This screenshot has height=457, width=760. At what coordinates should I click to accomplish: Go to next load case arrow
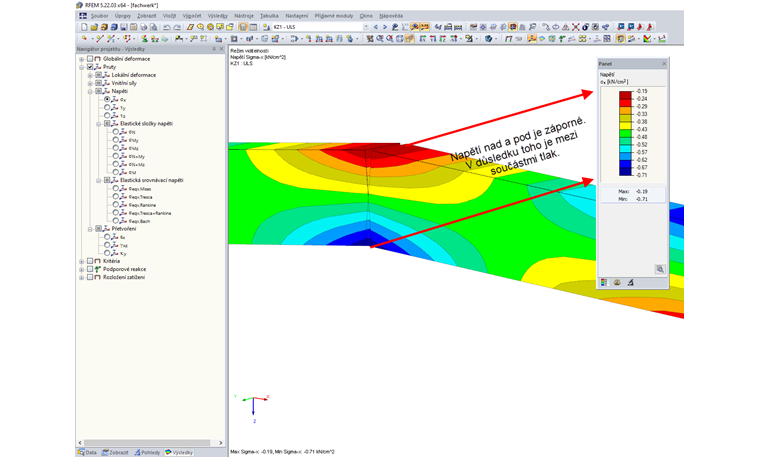click(x=385, y=27)
